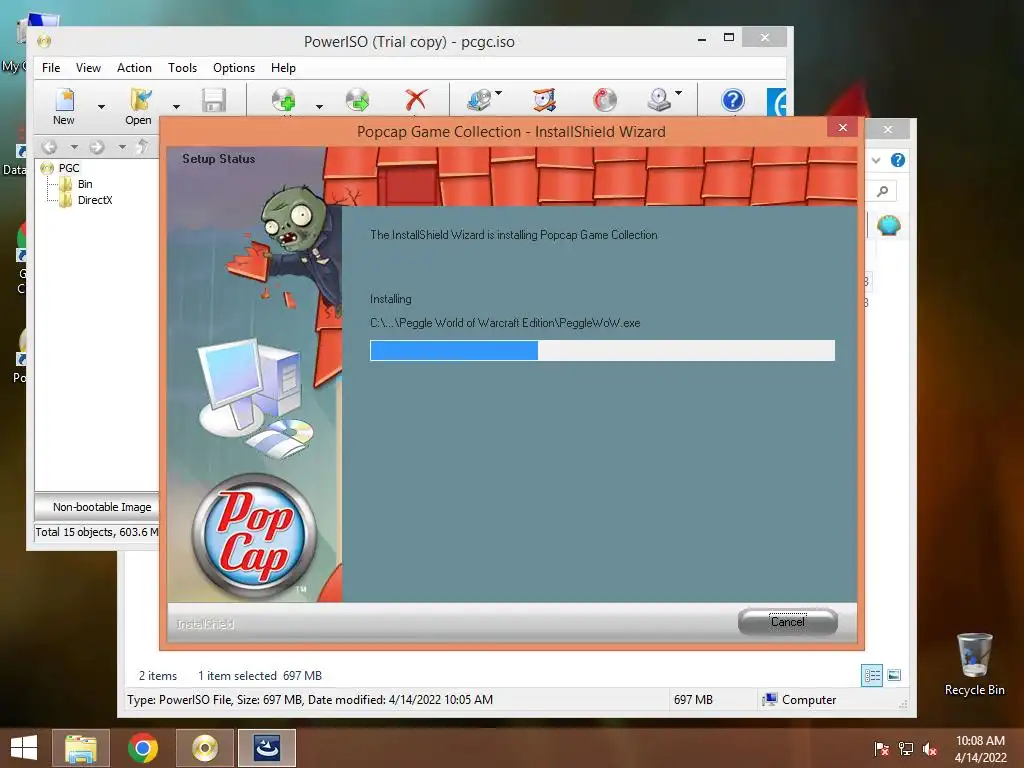Open the File menu in PowerISO
Image resolution: width=1024 pixels, height=768 pixels.
click(51, 68)
